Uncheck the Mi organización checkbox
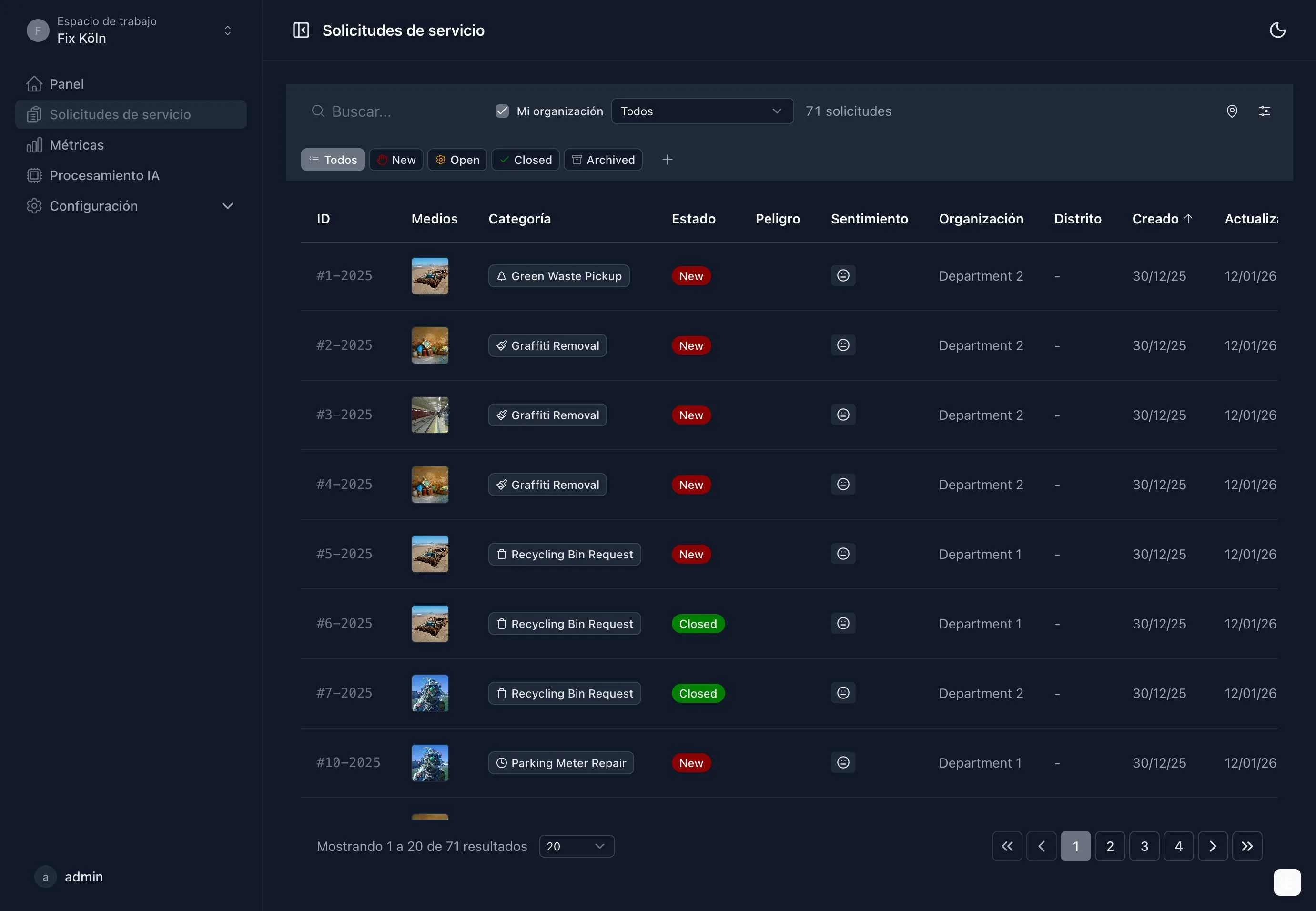 (502, 111)
